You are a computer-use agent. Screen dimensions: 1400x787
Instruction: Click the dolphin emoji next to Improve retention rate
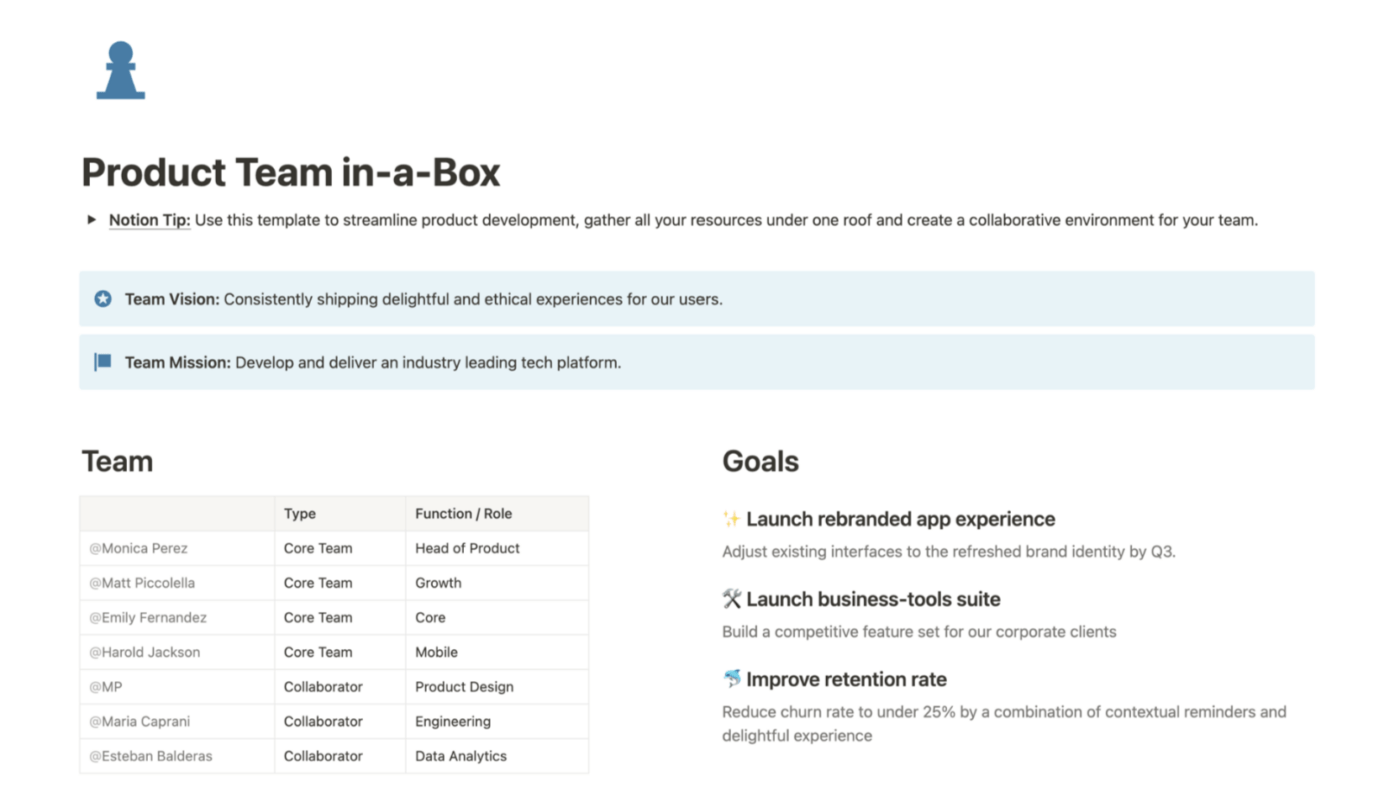pos(731,679)
